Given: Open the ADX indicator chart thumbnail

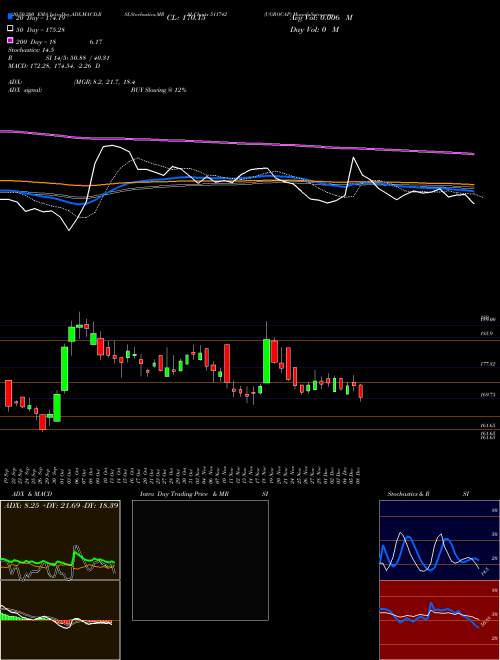Looking at the screenshot, I should pos(60,540).
